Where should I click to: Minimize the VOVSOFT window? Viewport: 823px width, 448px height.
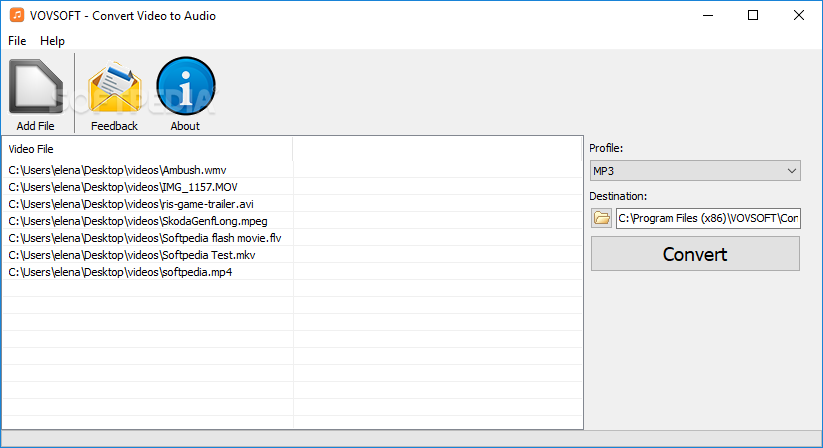click(708, 15)
